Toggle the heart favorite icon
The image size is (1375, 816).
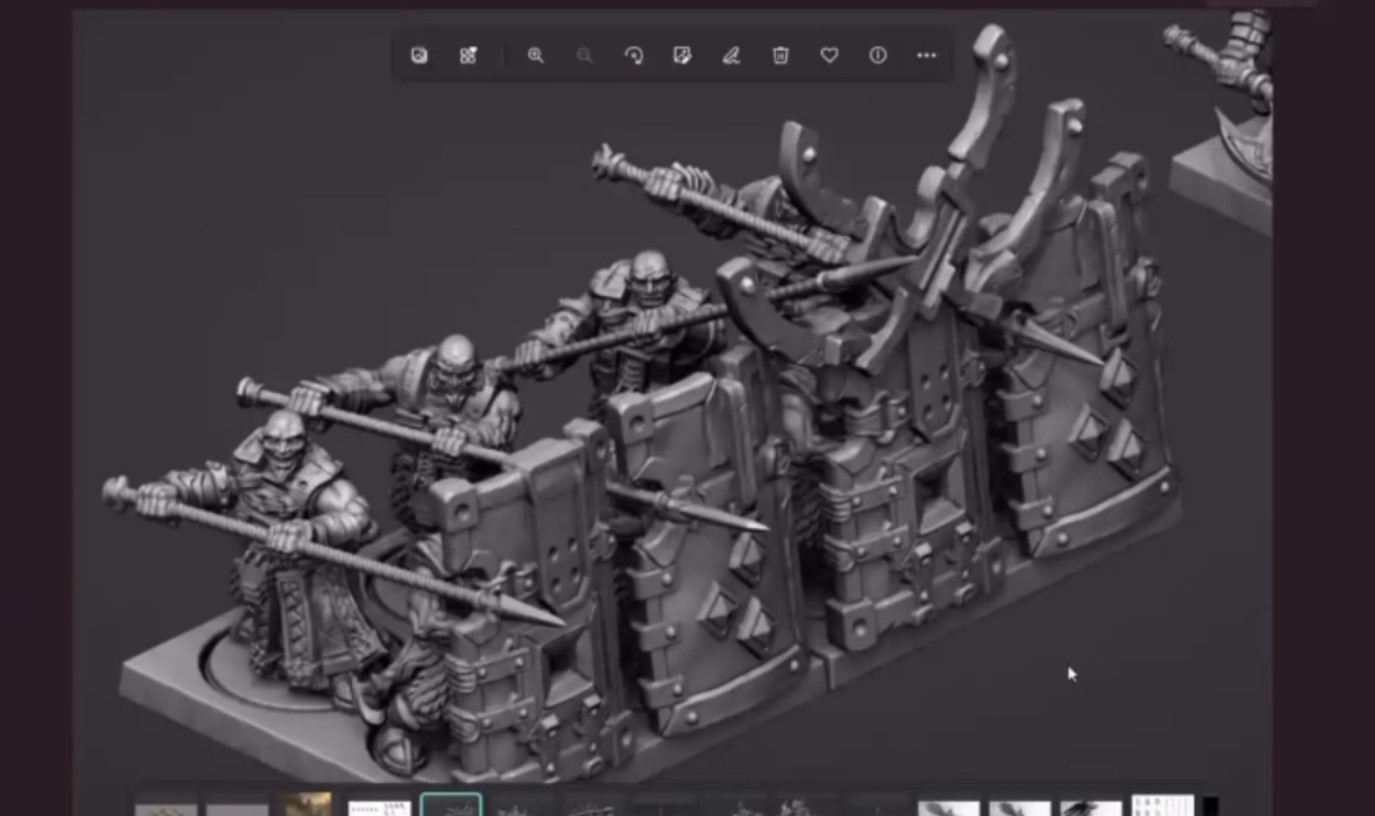pyautogui.click(x=829, y=56)
